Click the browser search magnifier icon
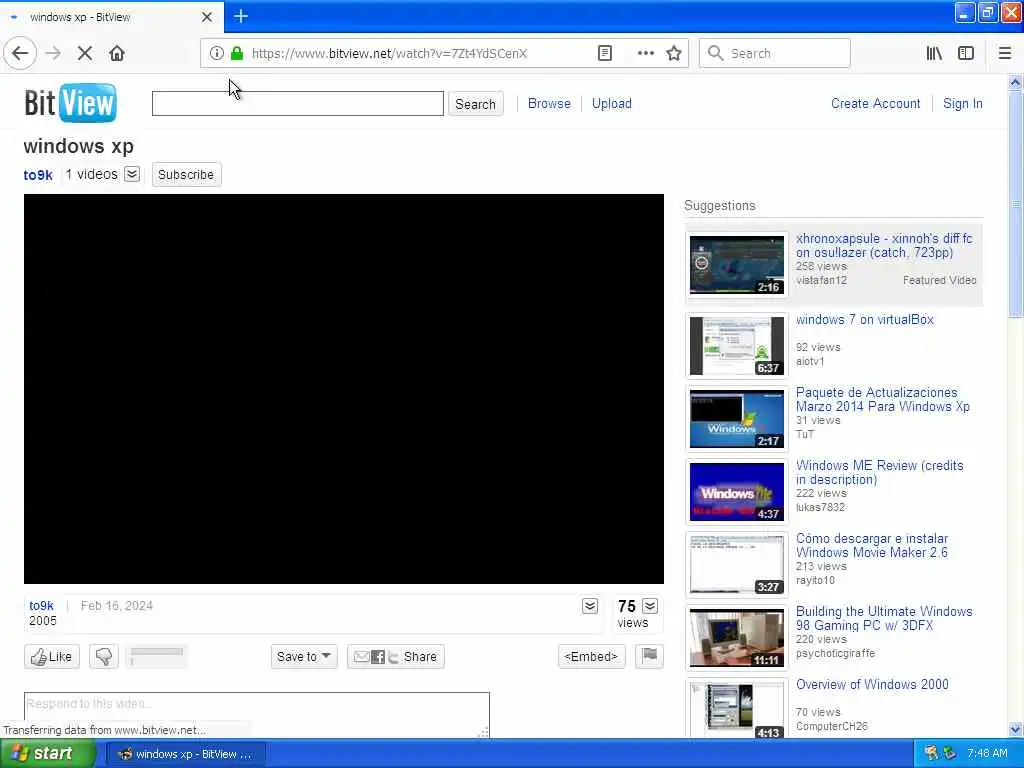This screenshot has width=1024, height=768. (715, 54)
